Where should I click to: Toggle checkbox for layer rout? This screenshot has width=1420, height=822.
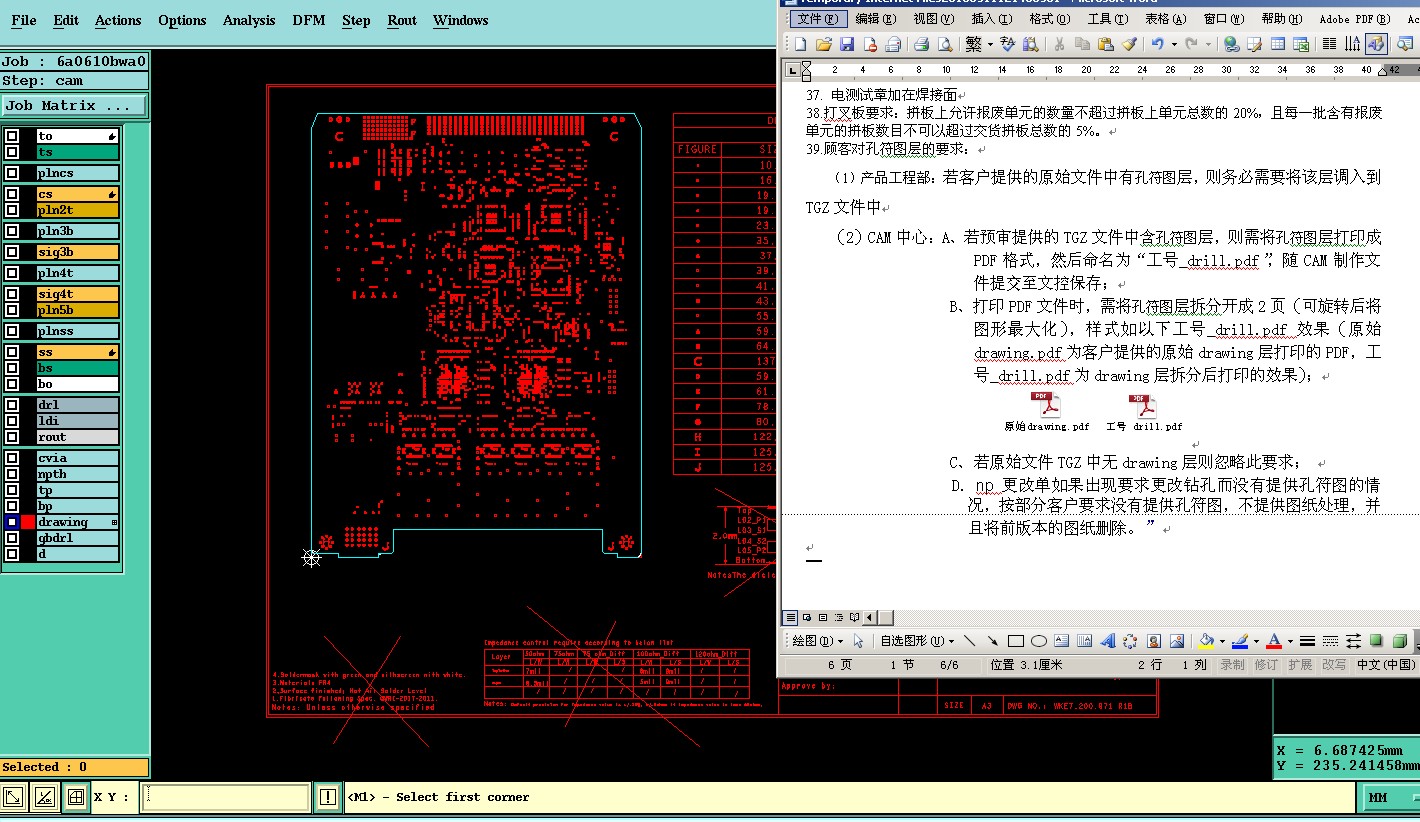pyautogui.click(x=12, y=437)
